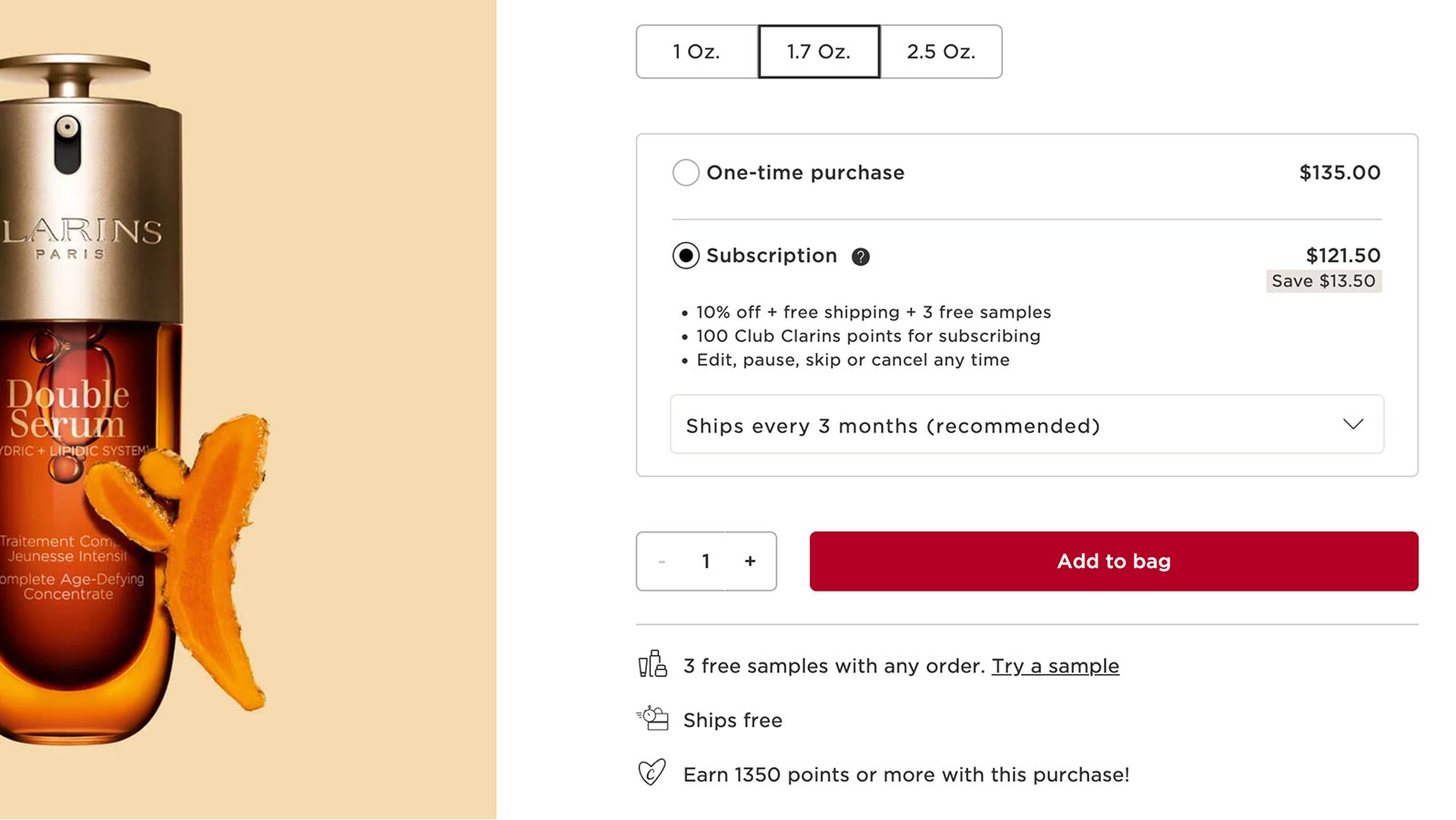Click the chevron on the shipping frequency dropdown
This screenshot has height=820, width=1456.
1353,424
